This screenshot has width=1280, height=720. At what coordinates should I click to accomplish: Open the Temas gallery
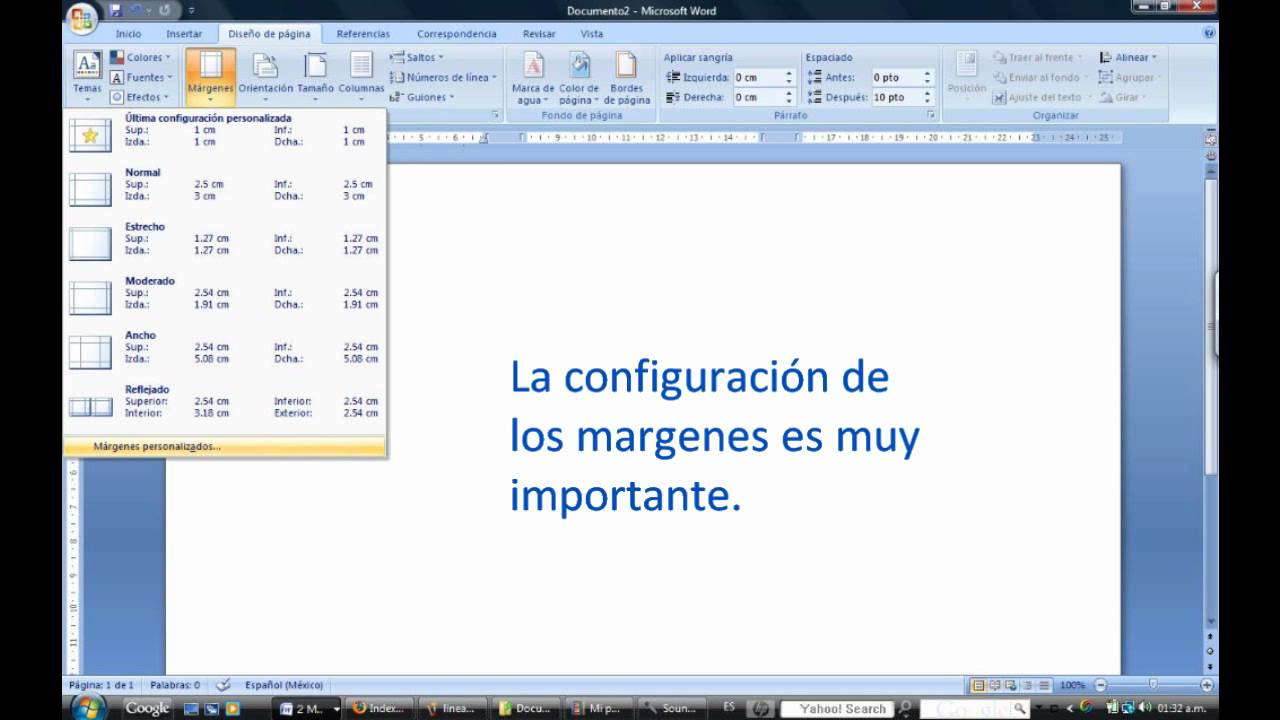(x=87, y=77)
